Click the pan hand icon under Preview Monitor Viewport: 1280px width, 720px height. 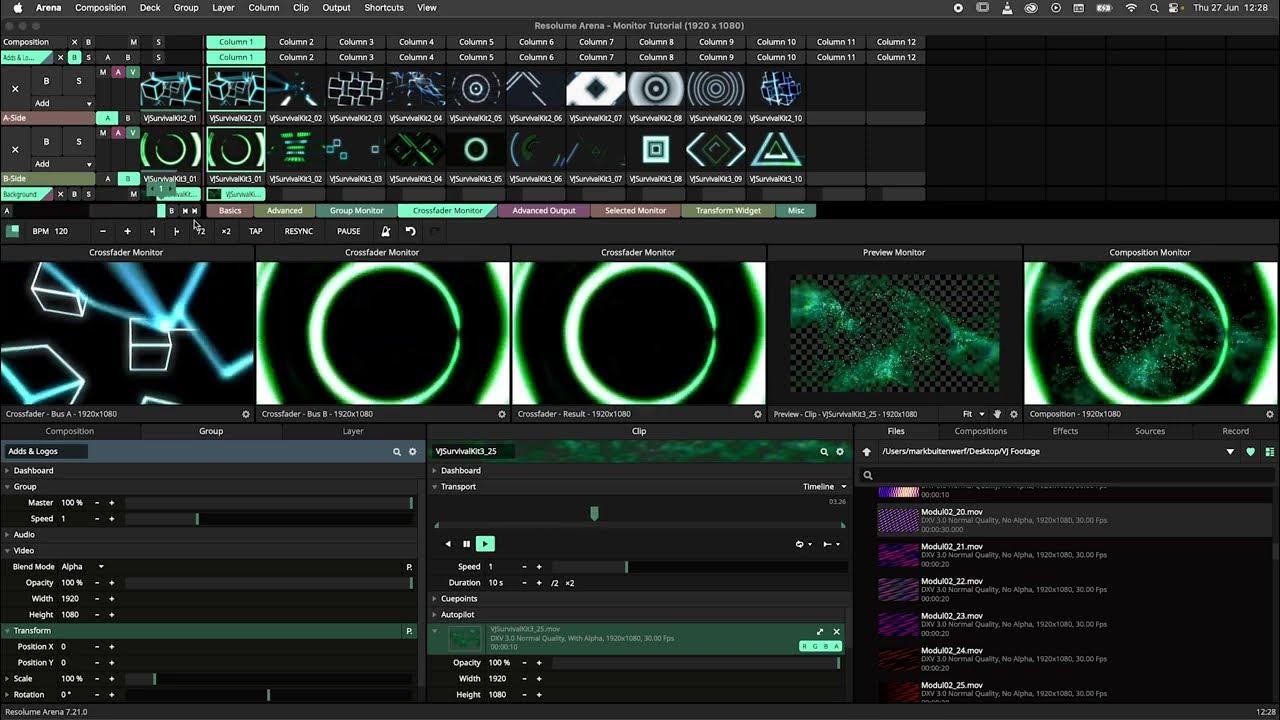997,414
